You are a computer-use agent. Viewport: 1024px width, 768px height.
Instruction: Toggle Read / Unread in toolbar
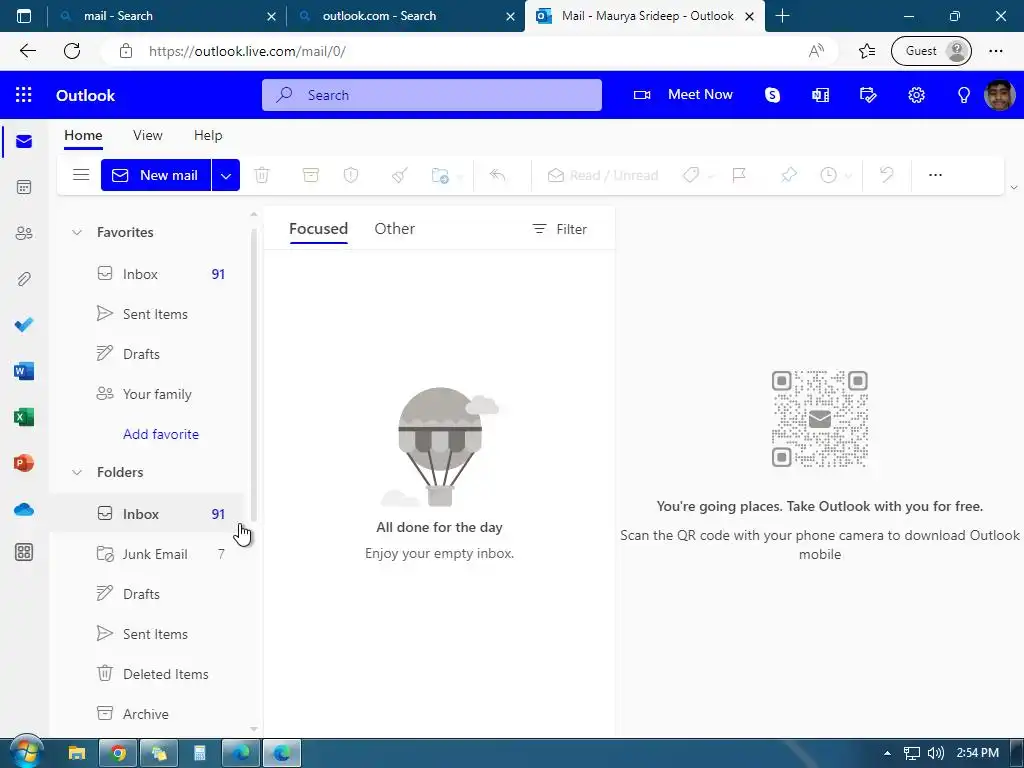(603, 175)
